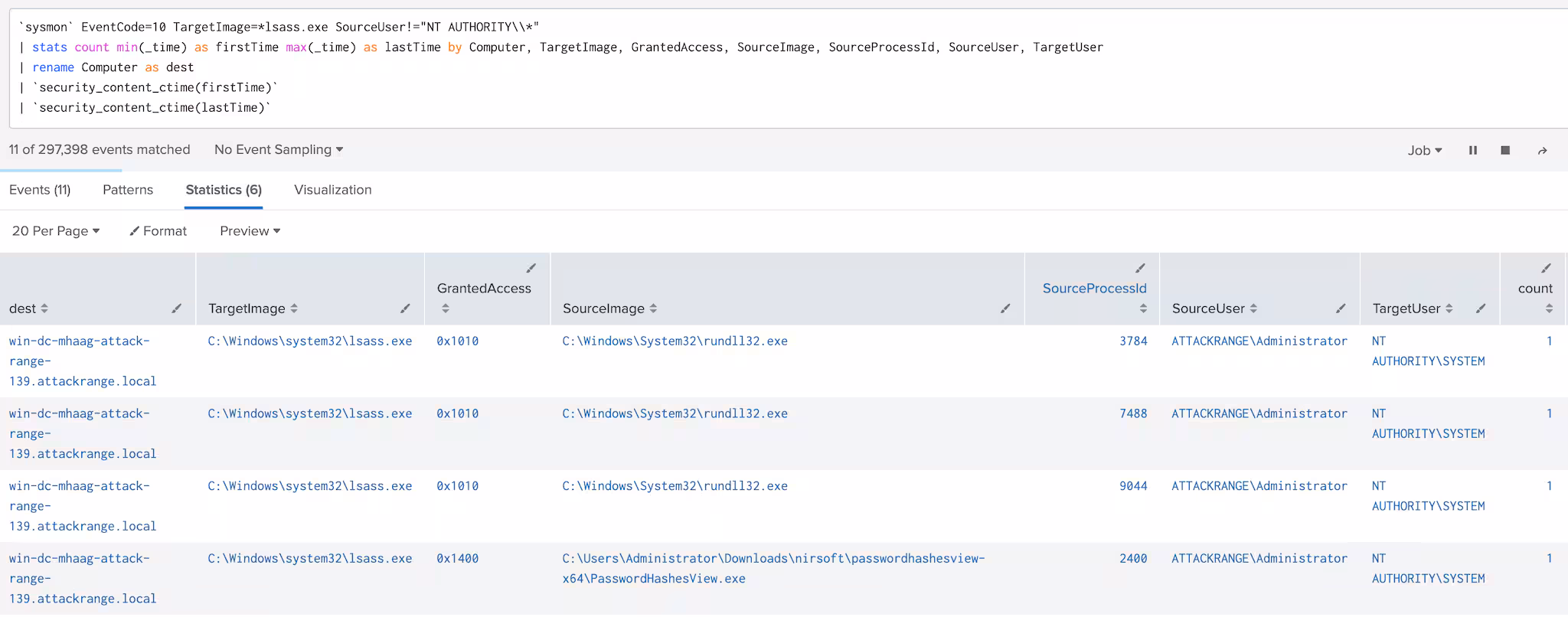Switch to the Events (11) tab
The width and height of the screenshot is (1568, 617).
pos(40,190)
